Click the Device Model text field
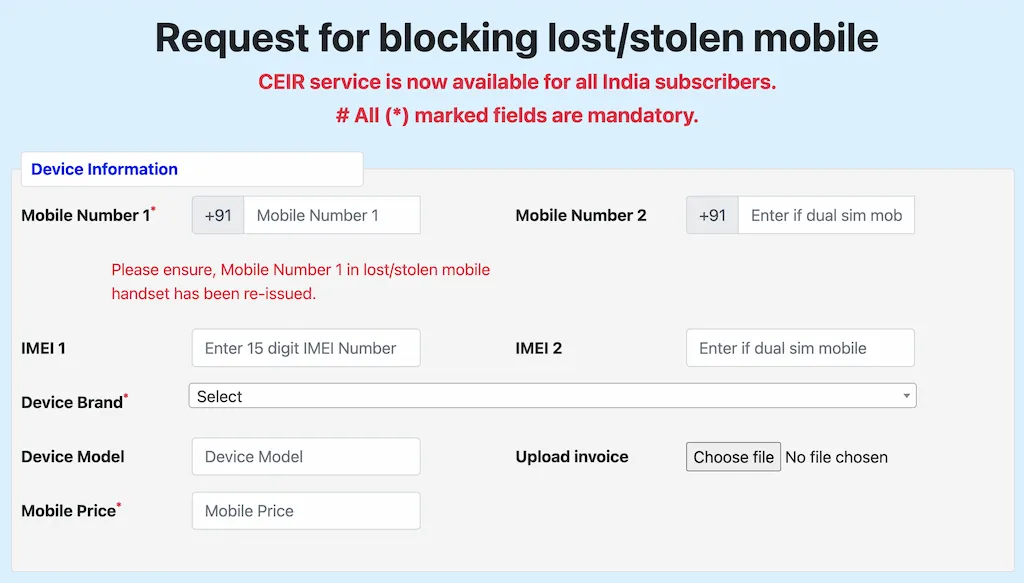 [x=305, y=456]
